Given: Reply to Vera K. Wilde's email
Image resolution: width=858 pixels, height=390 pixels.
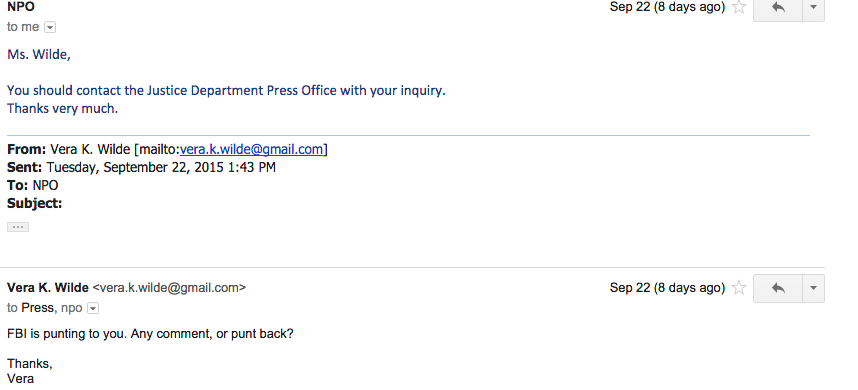Looking at the screenshot, I should [778, 288].
